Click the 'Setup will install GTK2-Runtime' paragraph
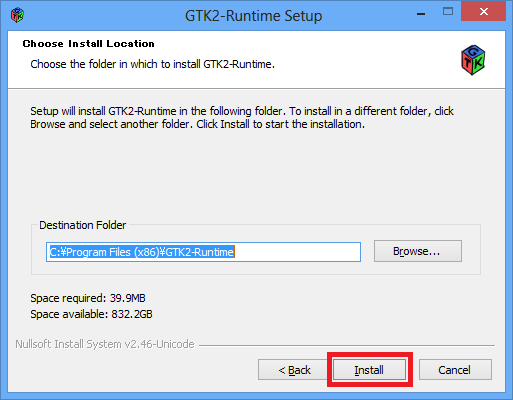Image resolution: width=513 pixels, height=400 pixels. 242,117
